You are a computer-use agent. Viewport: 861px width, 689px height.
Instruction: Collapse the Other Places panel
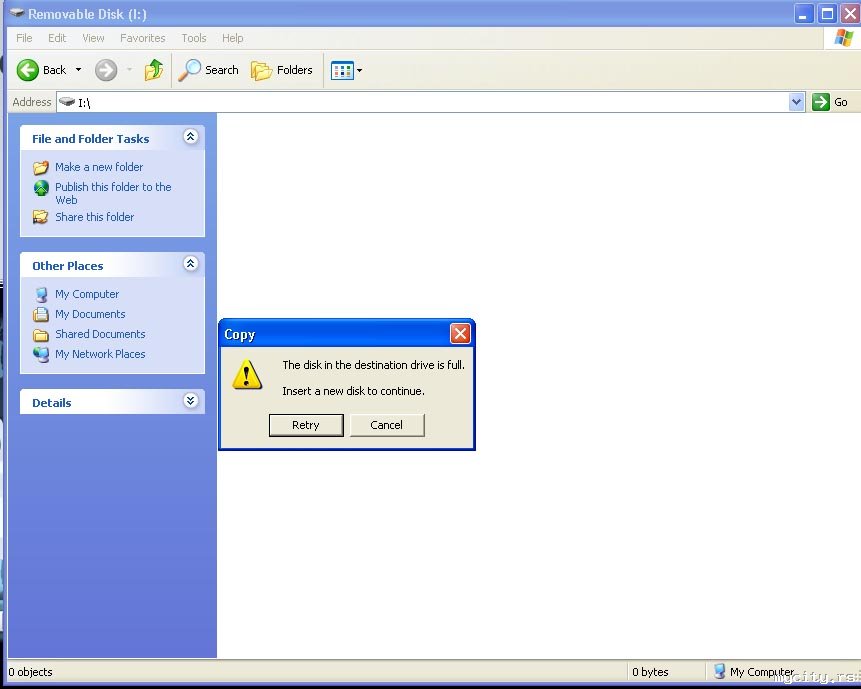click(x=191, y=264)
